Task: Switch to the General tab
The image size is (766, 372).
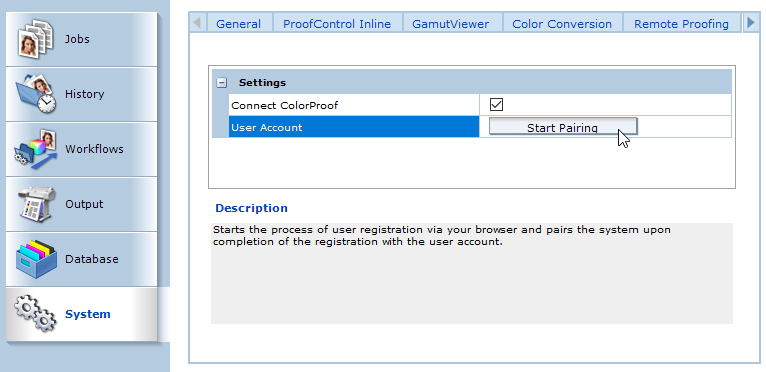Action: (238, 23)
